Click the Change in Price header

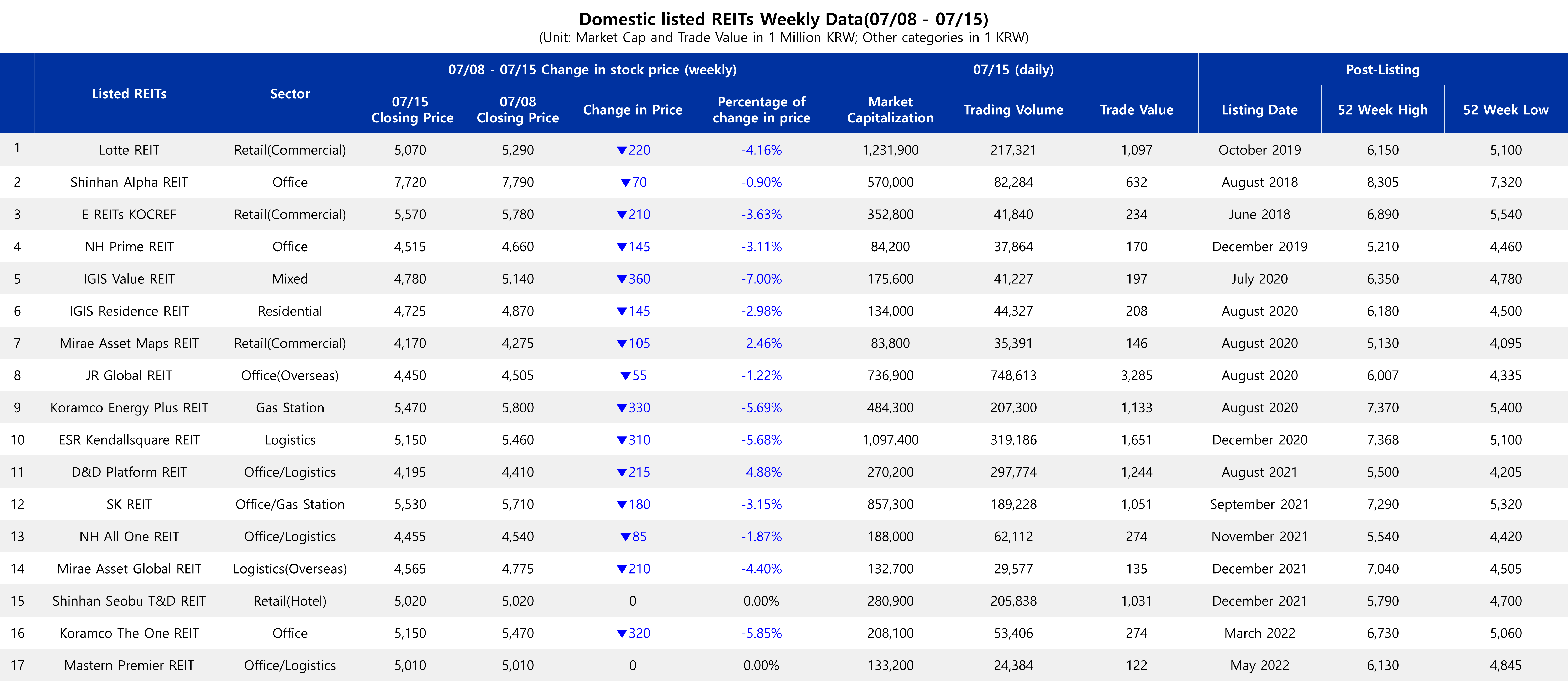click(x=633, y=110)
